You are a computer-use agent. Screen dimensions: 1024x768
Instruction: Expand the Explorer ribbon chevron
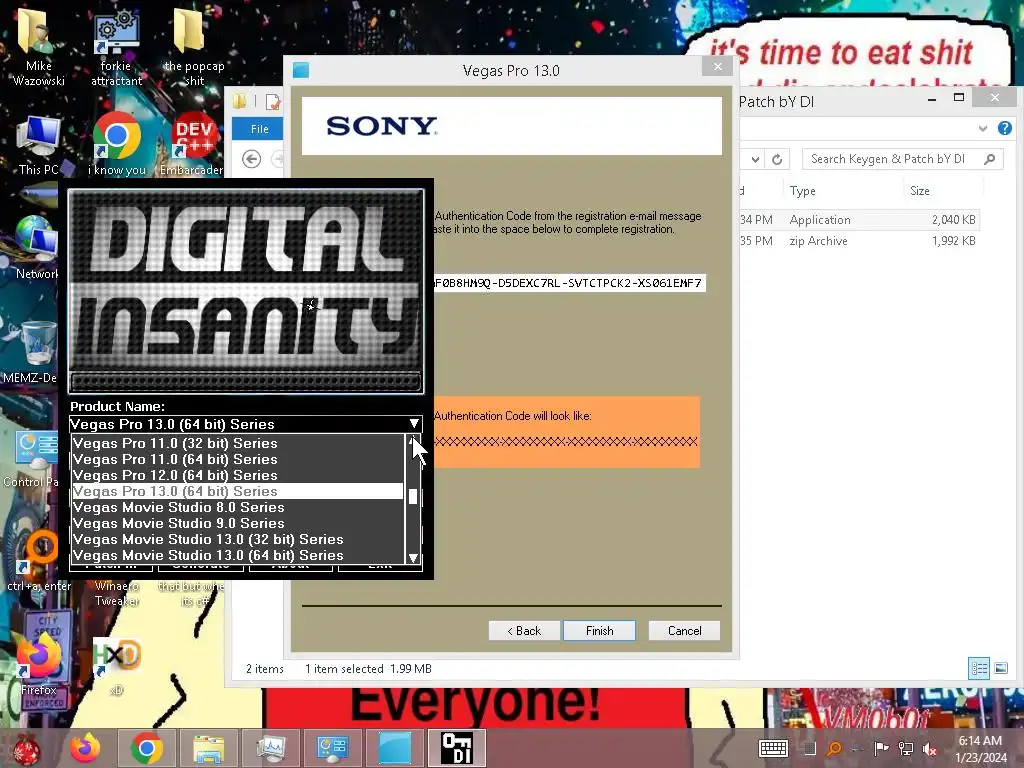[x=982, y=129]
